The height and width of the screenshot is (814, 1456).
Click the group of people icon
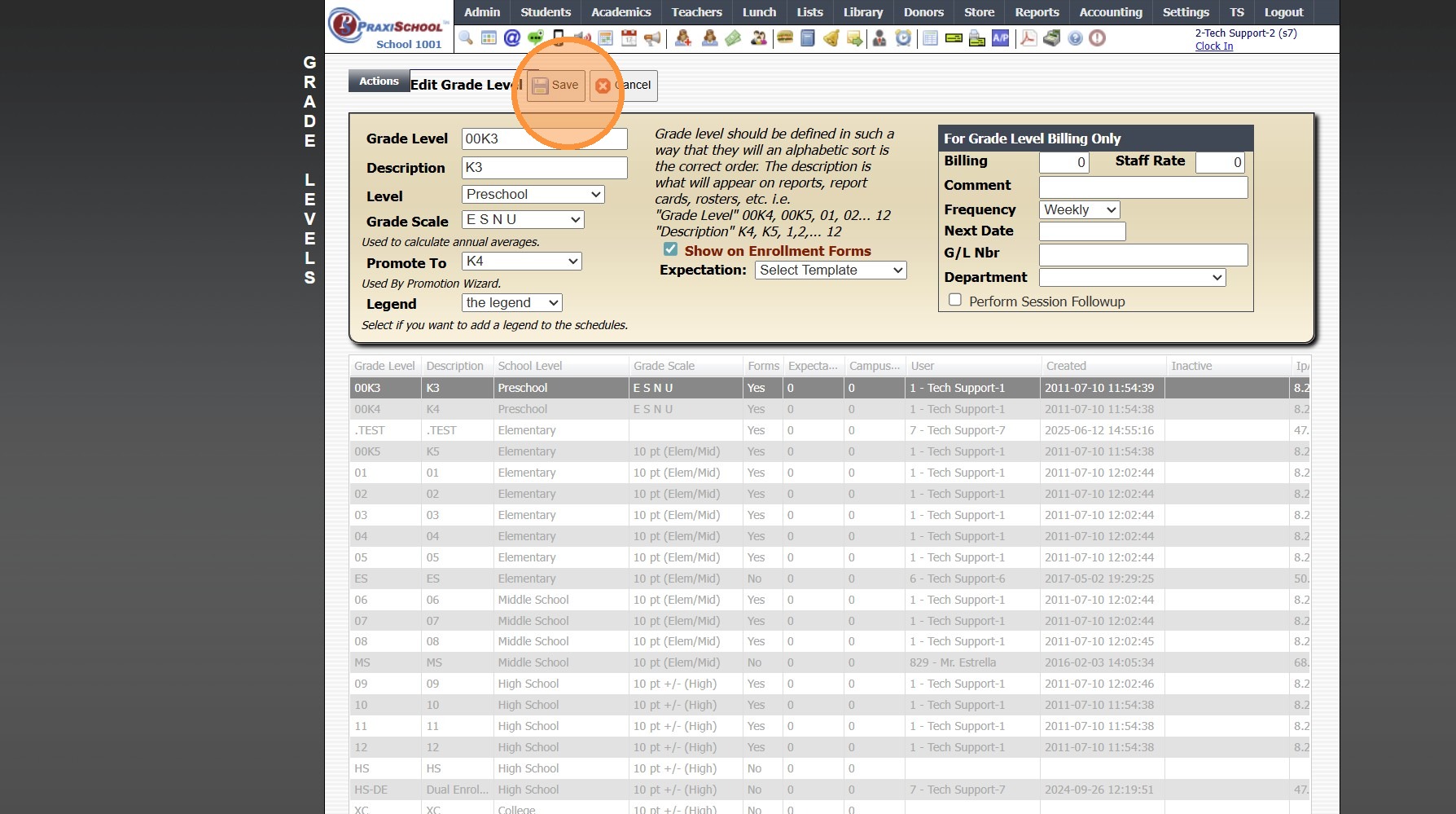[x=758, y=38]
